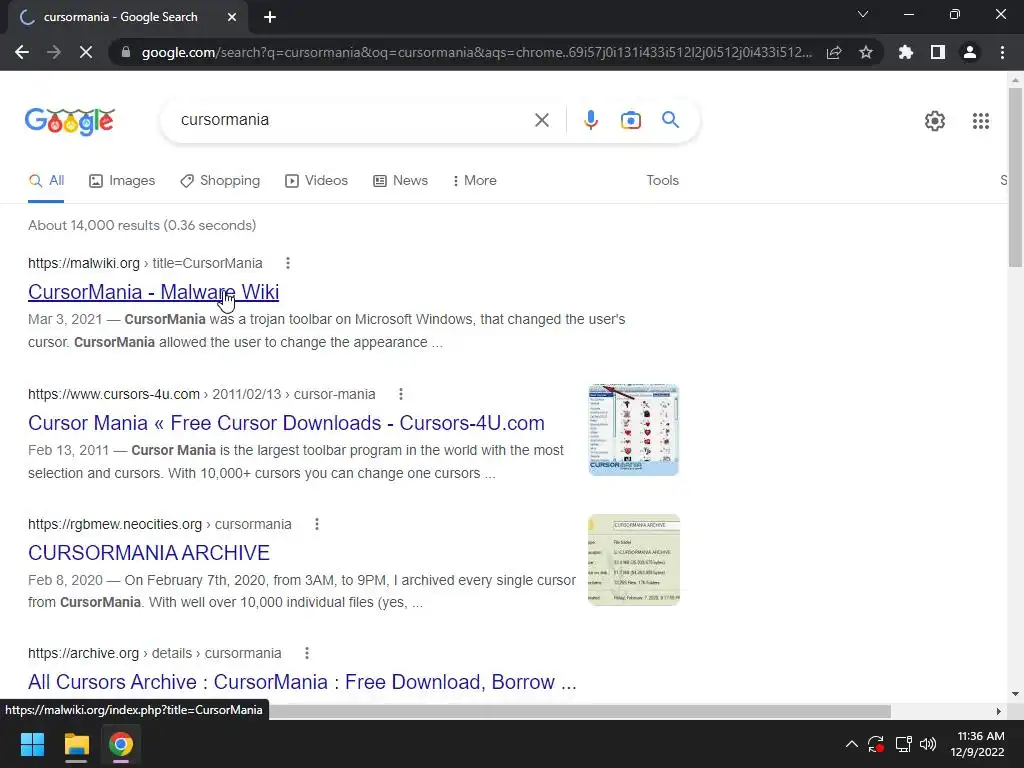Open Chrome's three-dot menu
The width and height of the screenshot is (1024, 768).
point(1002,52)
